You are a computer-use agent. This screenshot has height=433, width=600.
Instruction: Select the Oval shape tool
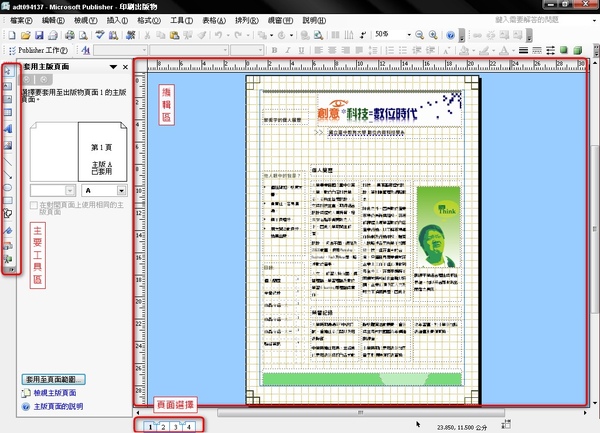point(8,187)
